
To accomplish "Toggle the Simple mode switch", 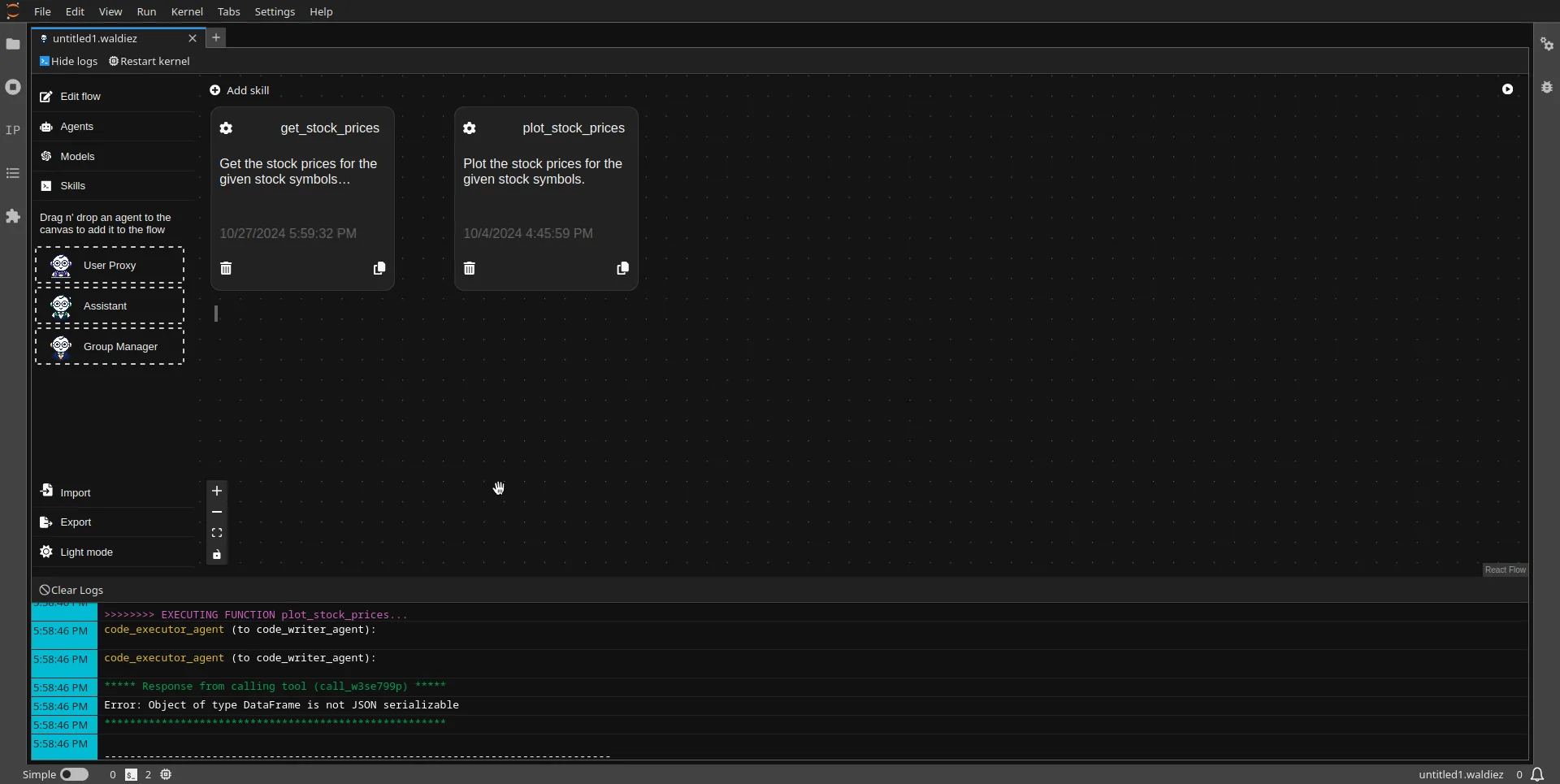I will click(76, 774).
